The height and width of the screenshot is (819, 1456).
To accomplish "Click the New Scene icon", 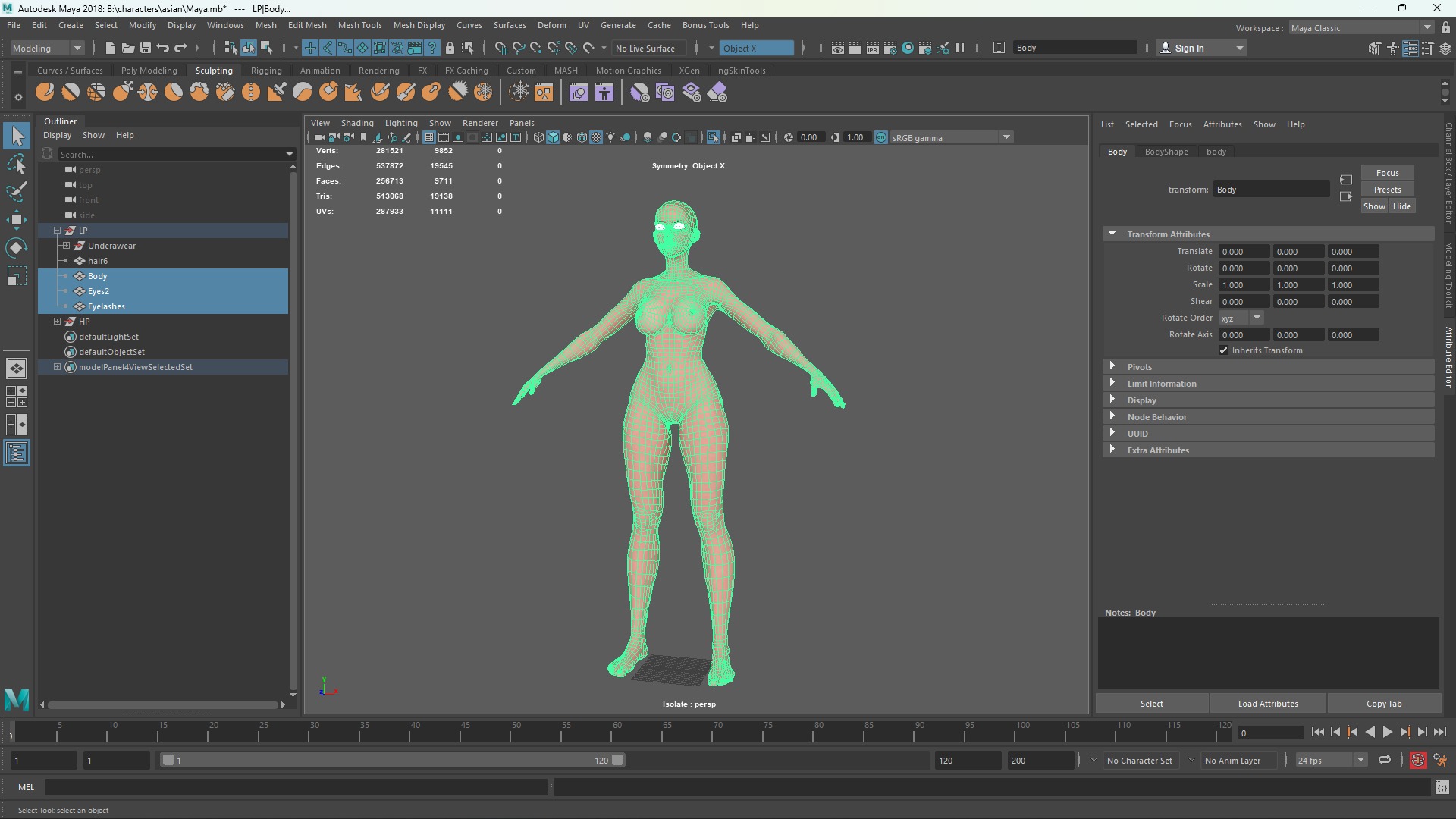I will [x=110, y=48].
